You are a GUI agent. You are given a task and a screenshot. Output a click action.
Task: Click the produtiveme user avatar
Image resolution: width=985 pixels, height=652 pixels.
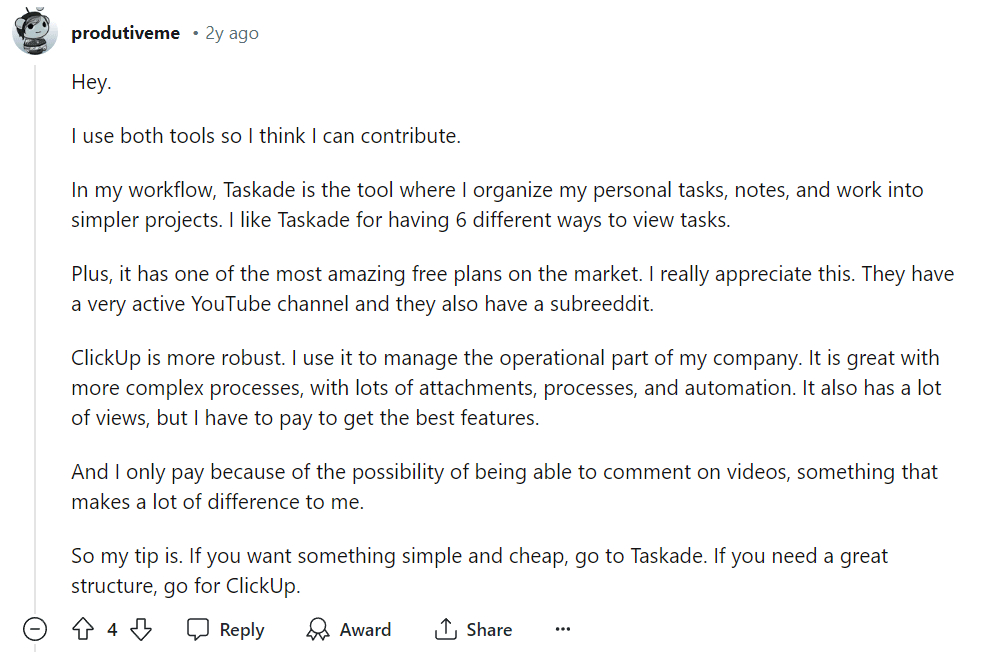[x=35, y=34]
